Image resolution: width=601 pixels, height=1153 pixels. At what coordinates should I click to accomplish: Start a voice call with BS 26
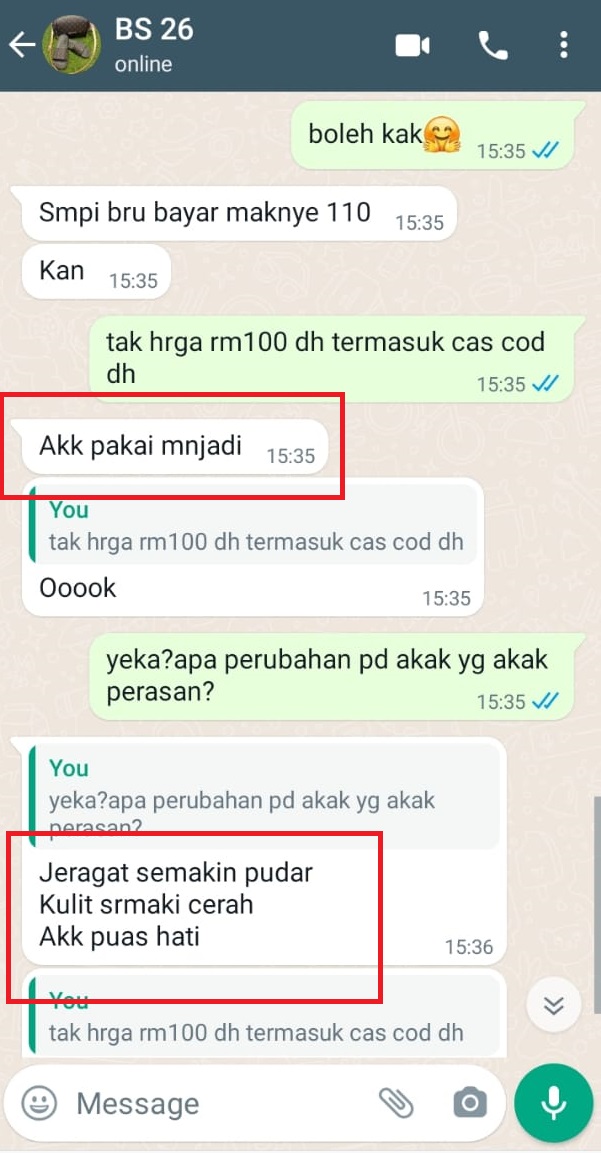click(x=492, y=46)
